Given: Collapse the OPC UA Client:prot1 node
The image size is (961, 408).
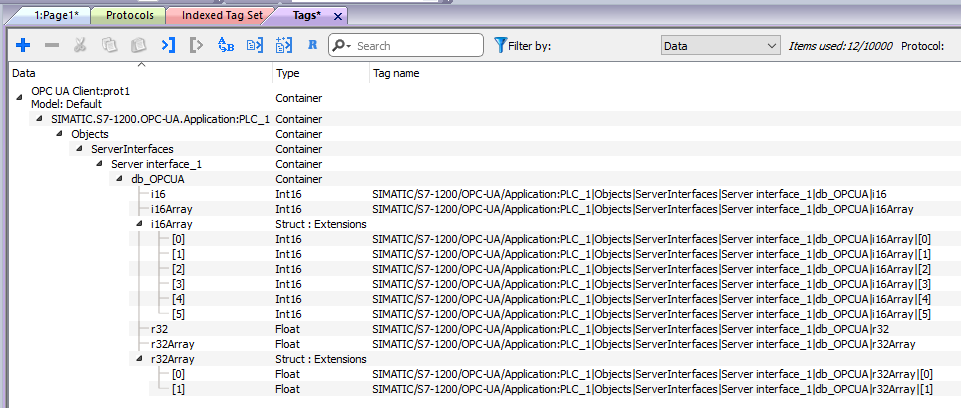Looking at the screenshot, I should (x=19, y=97).
